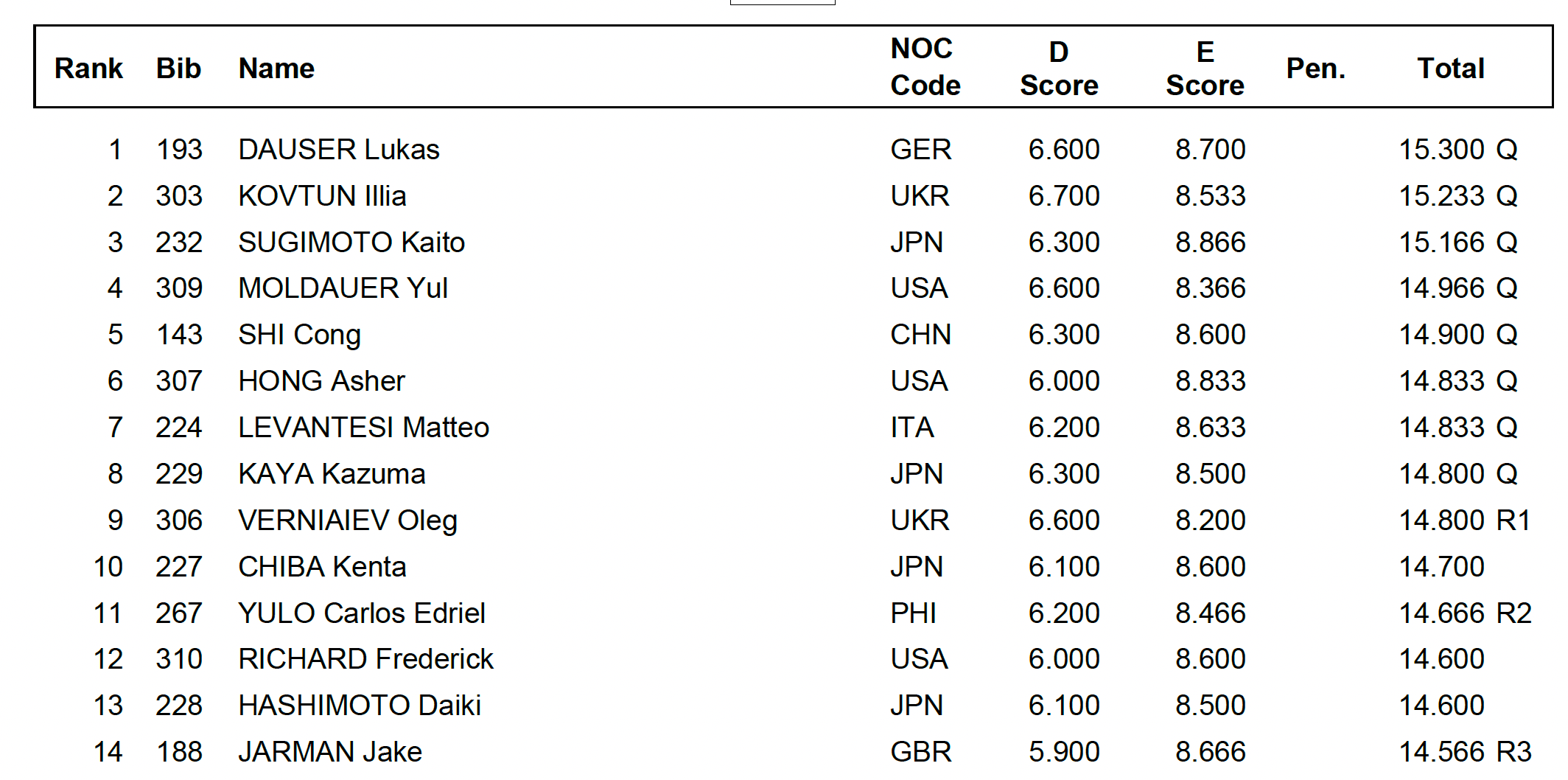
Task: Click the Bib column header
Action: 178,69
